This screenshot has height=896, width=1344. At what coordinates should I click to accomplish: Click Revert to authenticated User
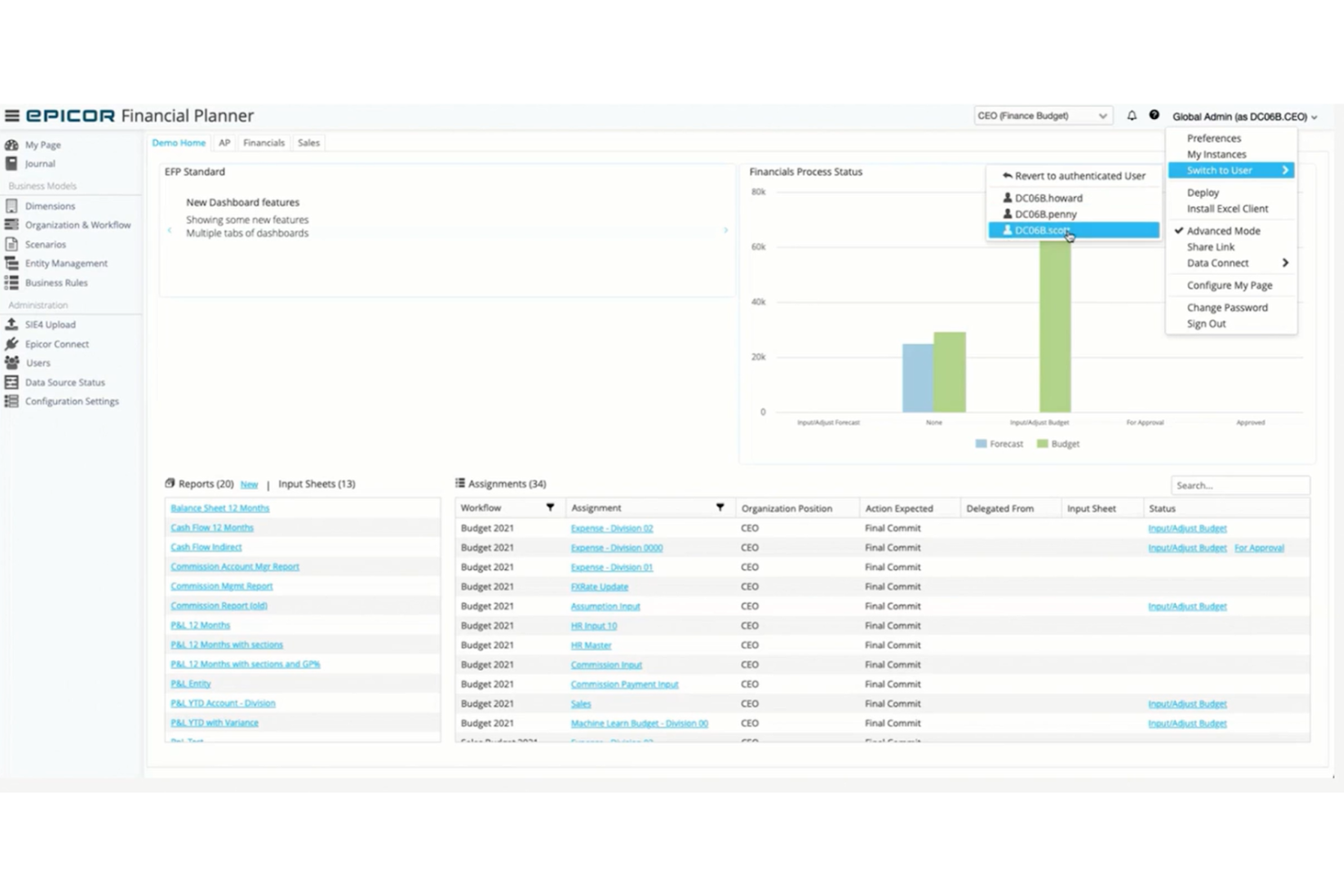(1078, 175)
